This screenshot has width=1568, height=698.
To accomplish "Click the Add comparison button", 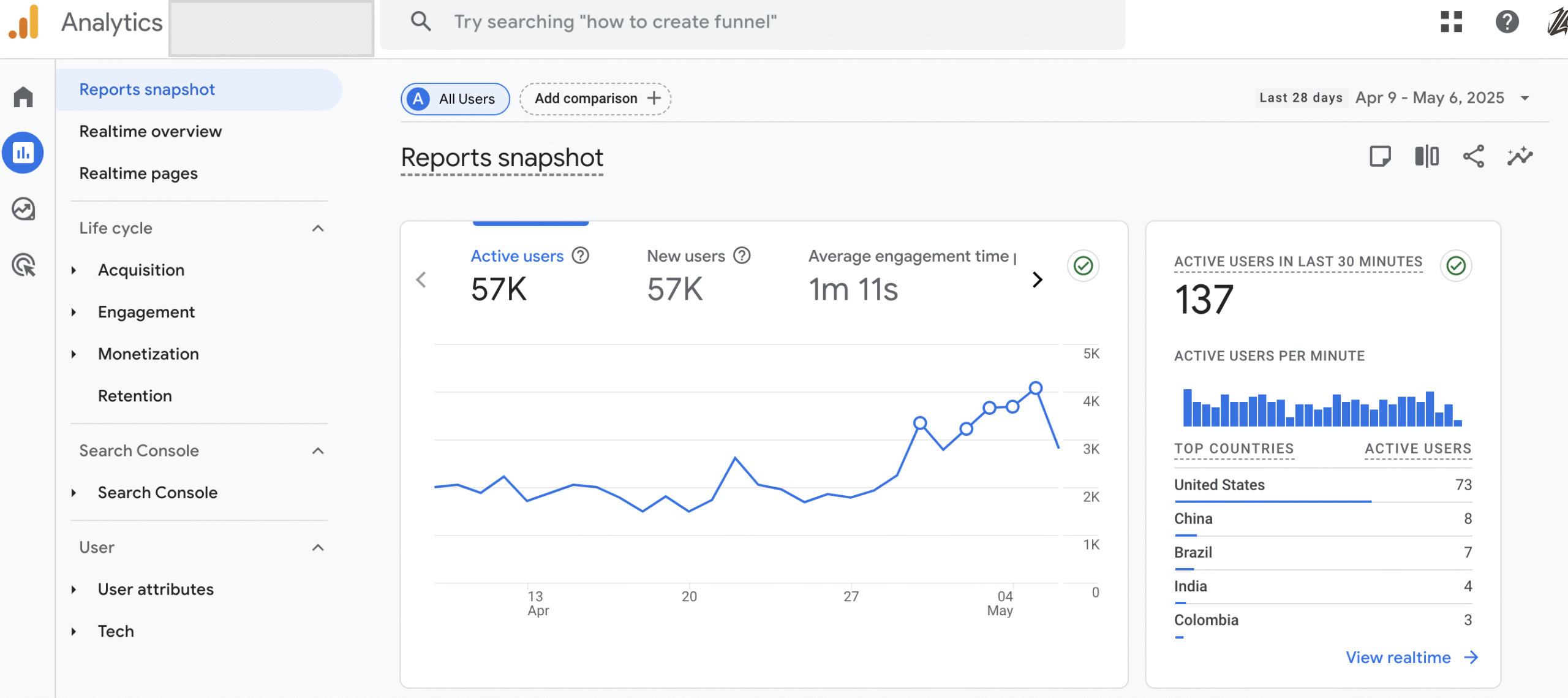I will [x=595, y=99].
